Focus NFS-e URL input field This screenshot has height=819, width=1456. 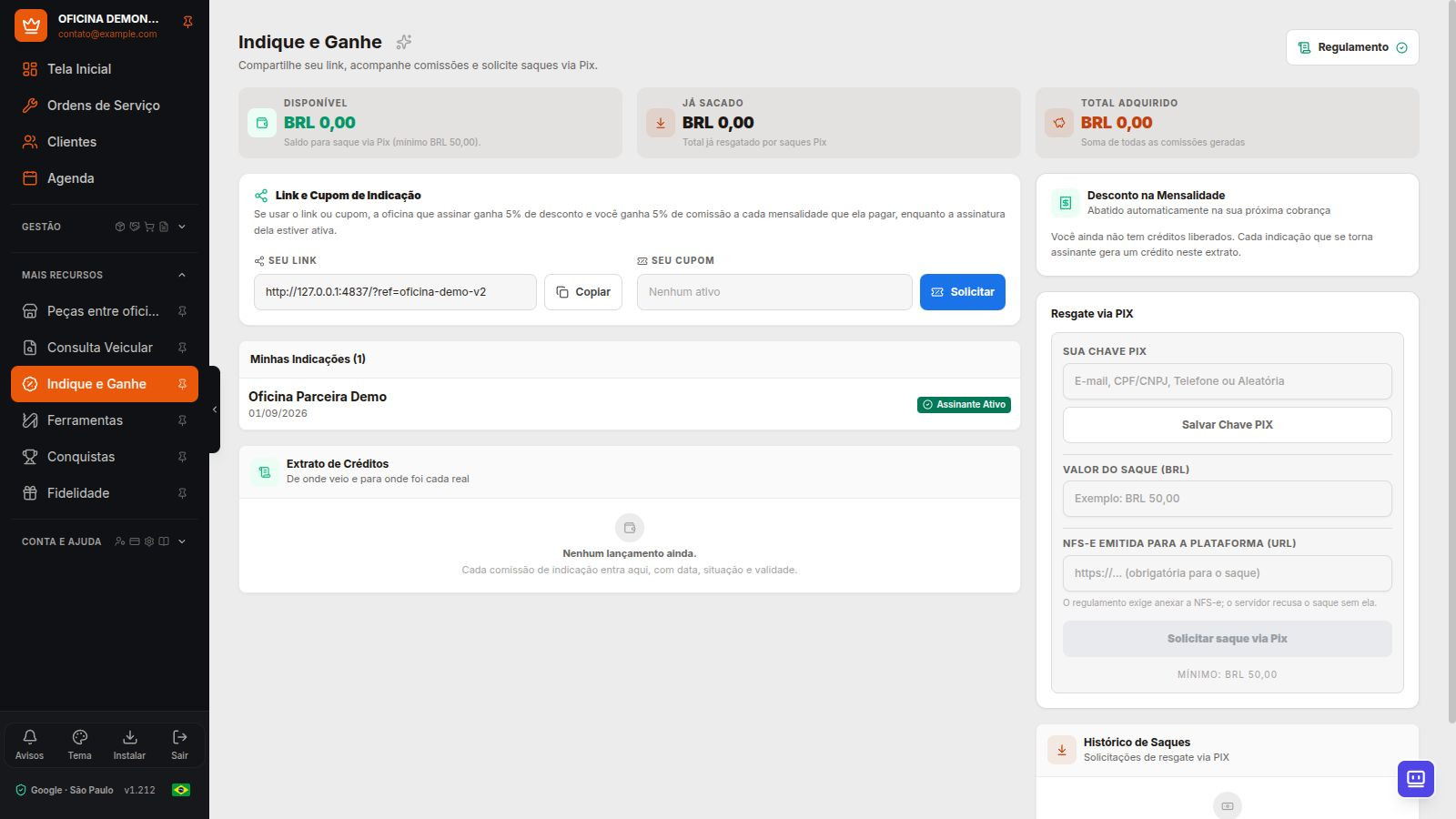tap(1227, 573)
